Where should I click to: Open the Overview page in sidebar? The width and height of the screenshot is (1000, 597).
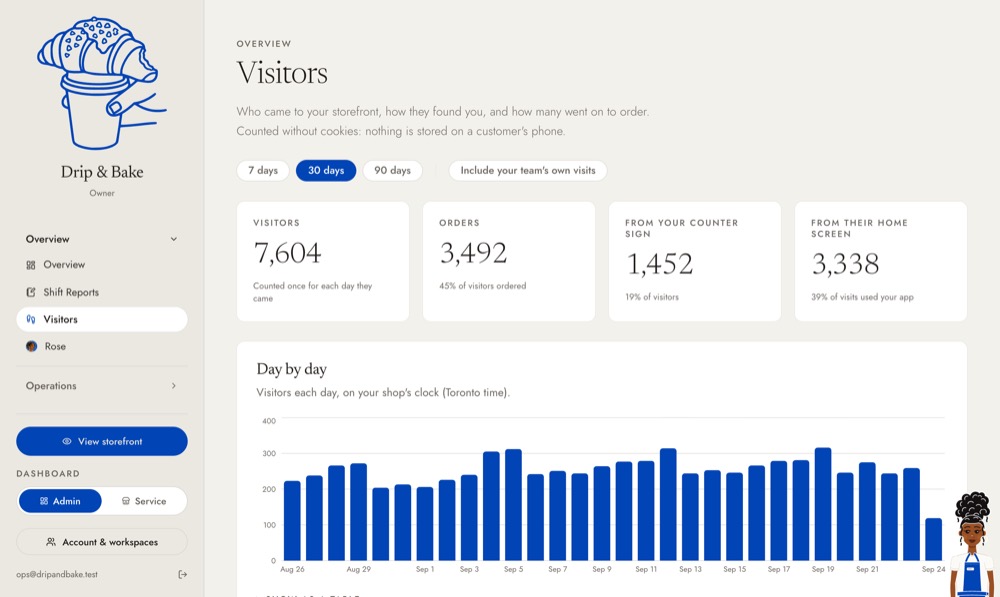102,265
